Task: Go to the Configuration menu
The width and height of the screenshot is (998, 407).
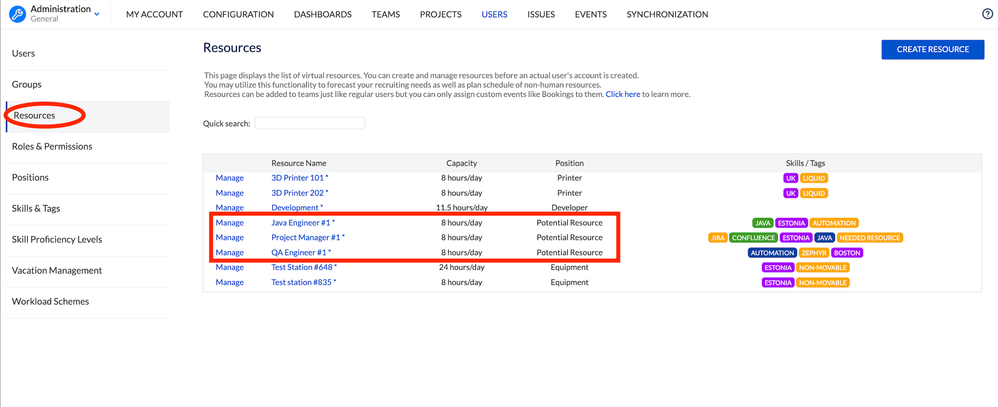Action: click(x=238, y=14)
